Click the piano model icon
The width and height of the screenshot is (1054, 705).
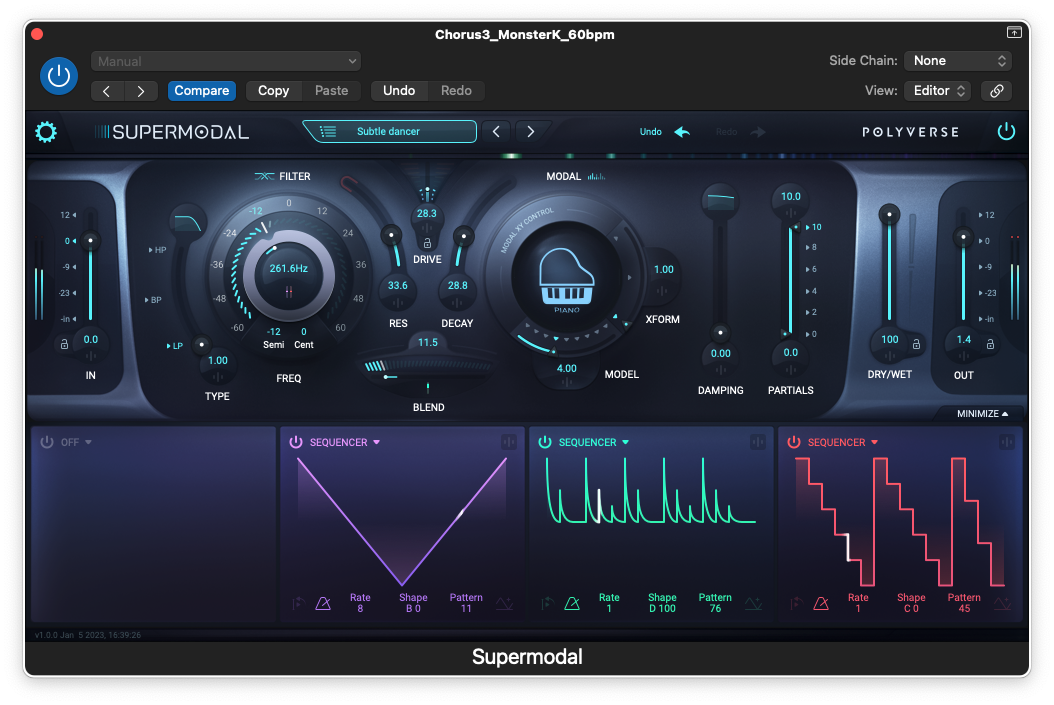pos(566,276)
